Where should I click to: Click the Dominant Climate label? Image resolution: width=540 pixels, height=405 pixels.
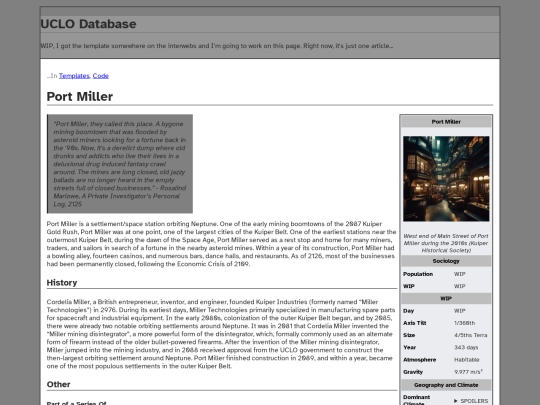pos(416,401)
